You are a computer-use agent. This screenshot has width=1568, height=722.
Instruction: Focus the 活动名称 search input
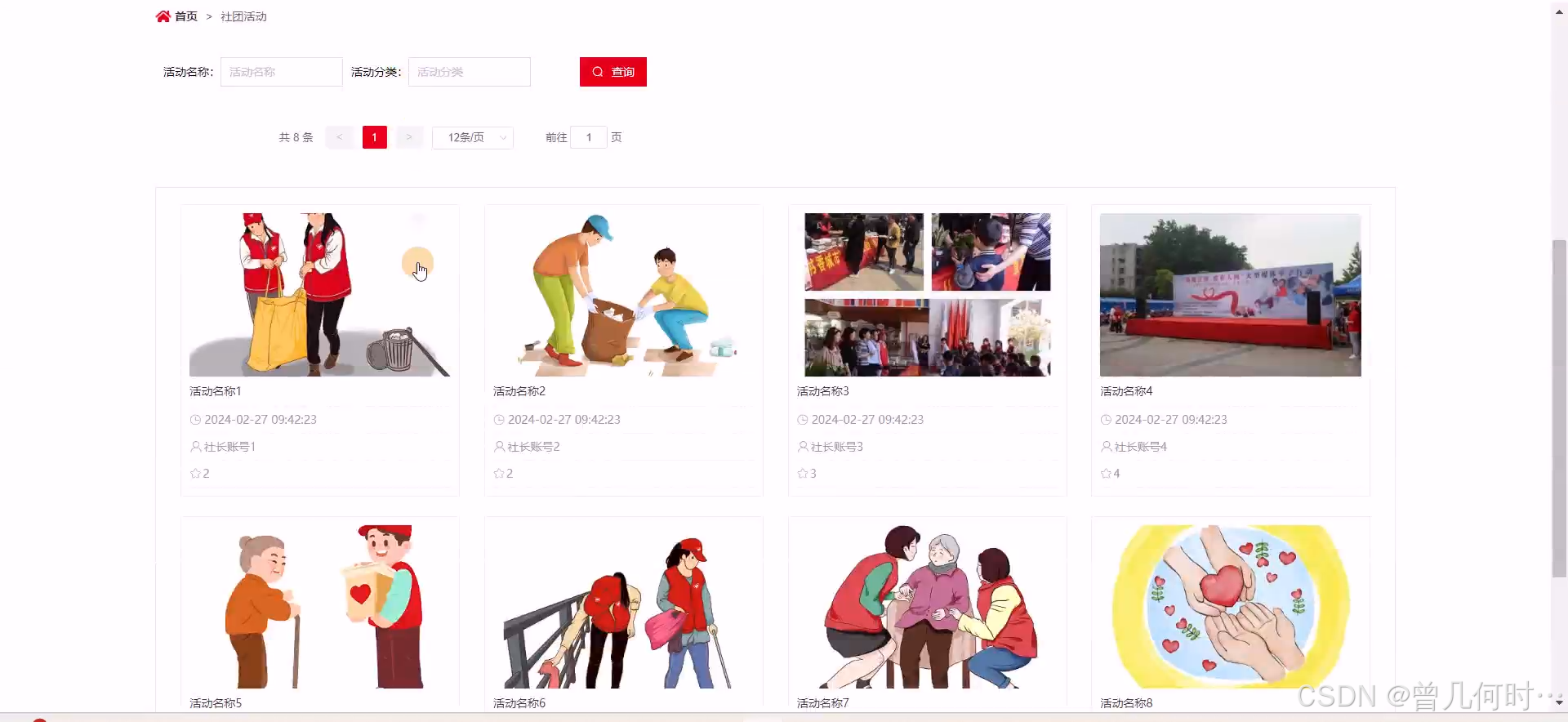[282, 72]
